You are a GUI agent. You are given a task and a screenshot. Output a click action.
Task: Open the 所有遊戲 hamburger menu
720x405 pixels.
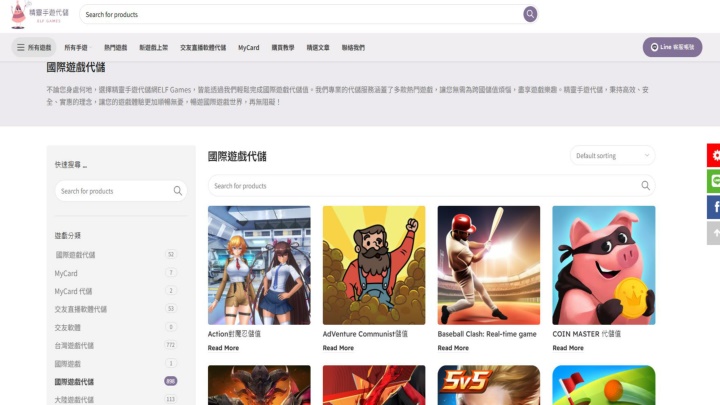click(x=34, y=47)
